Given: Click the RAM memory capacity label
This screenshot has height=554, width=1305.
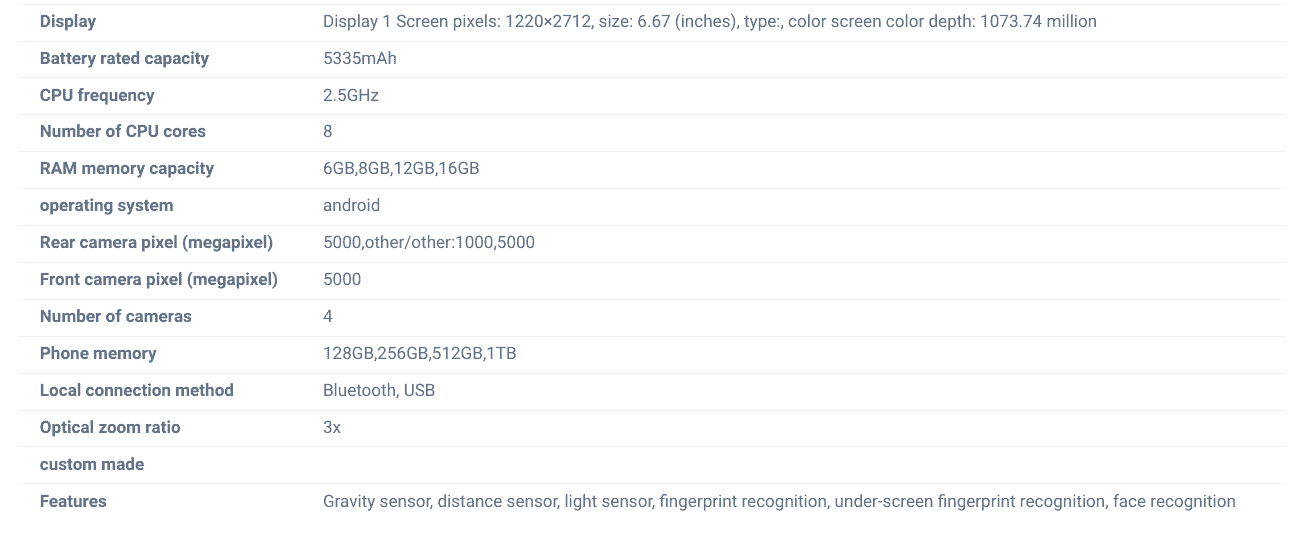Looking at the screenshot, I should click(x=127, y=168).
